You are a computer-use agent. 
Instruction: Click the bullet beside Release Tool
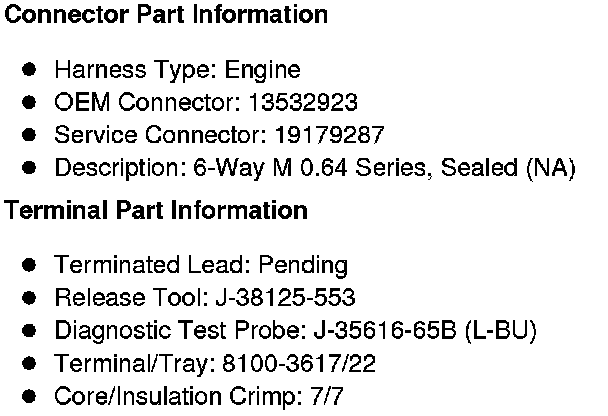30,298
